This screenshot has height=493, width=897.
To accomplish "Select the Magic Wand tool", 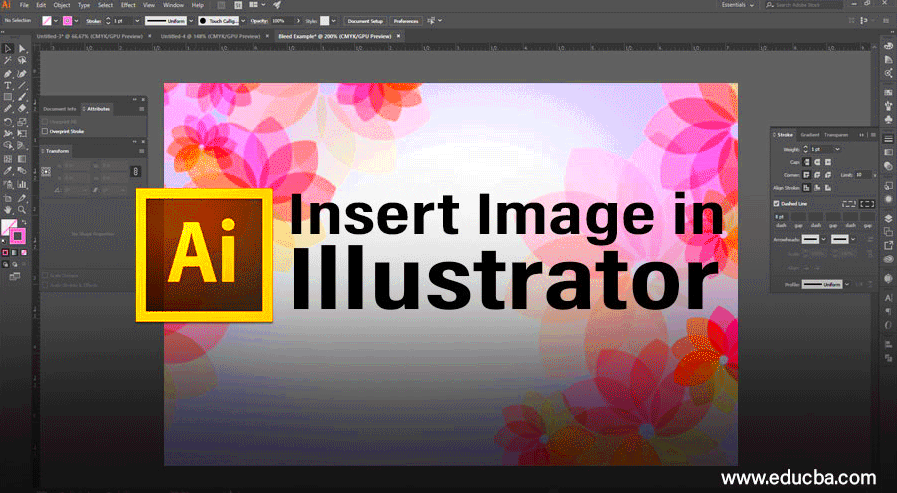I will (x=7, y=60).
